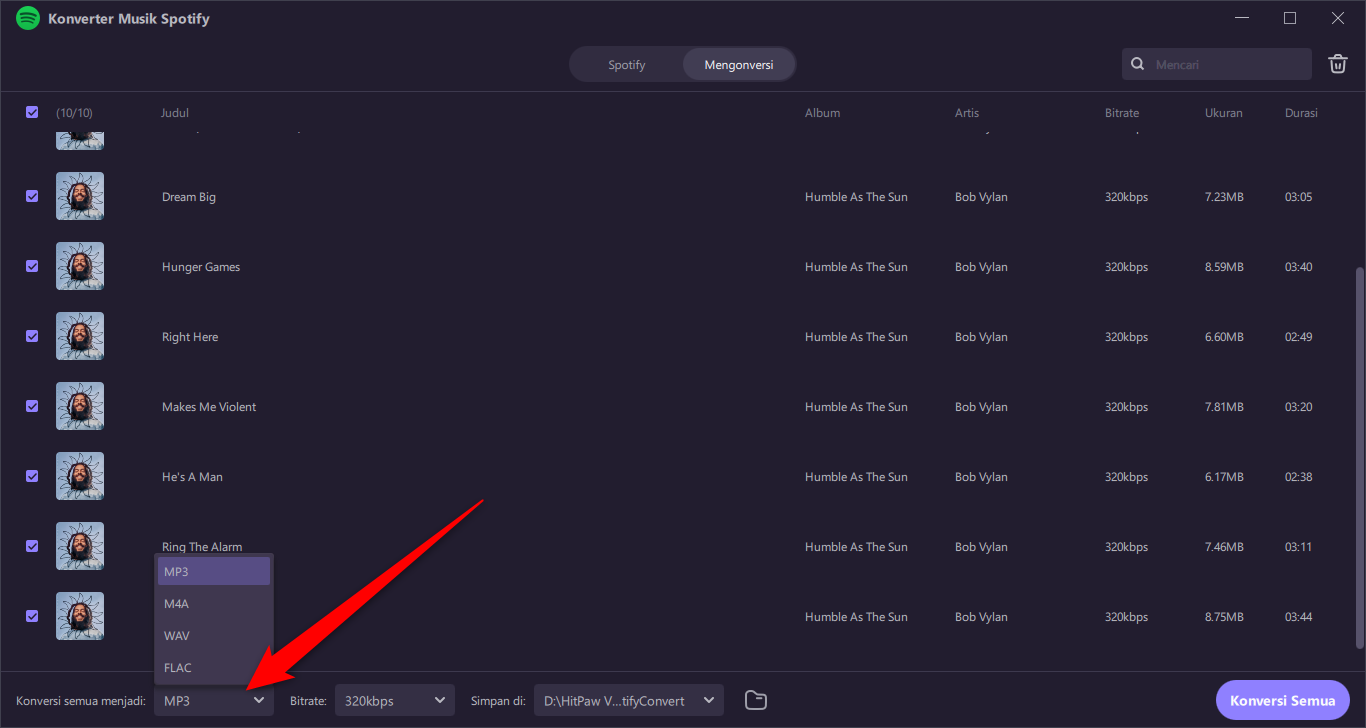Choose M4A from the format list
The width and height of the screenshot is (1366, 728).
tap(214, 603)
